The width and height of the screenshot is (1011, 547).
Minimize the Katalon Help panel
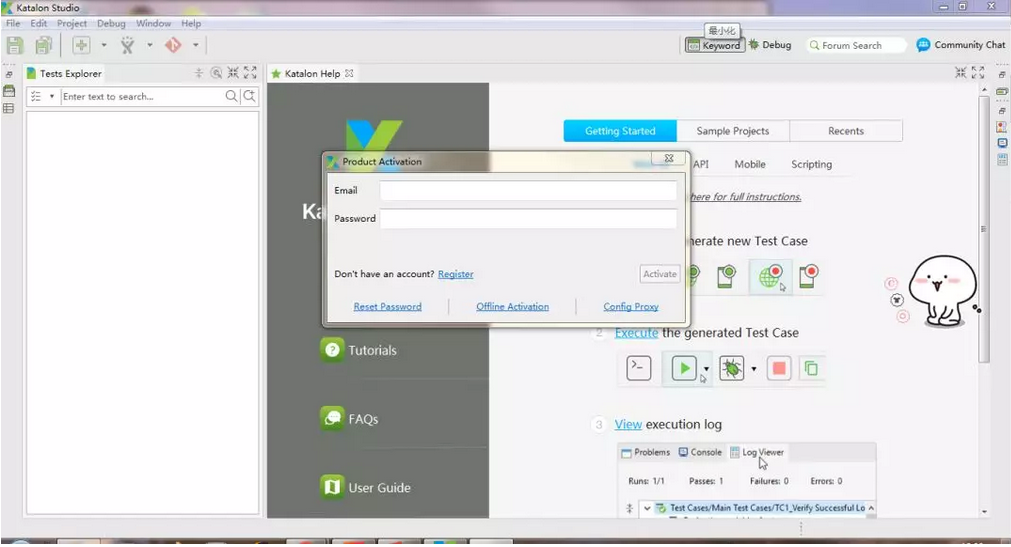coord(961,72)
